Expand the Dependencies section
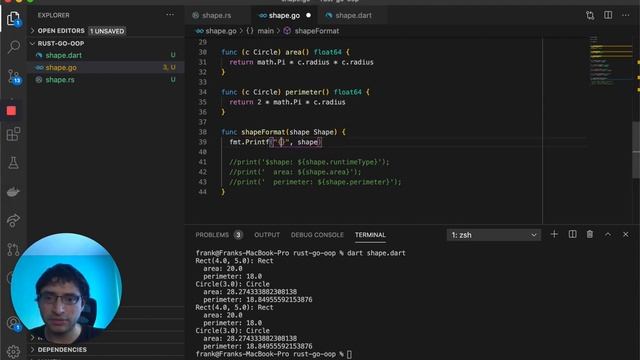The height and width of the screenshot is (360, 640). tap(62, 350)
